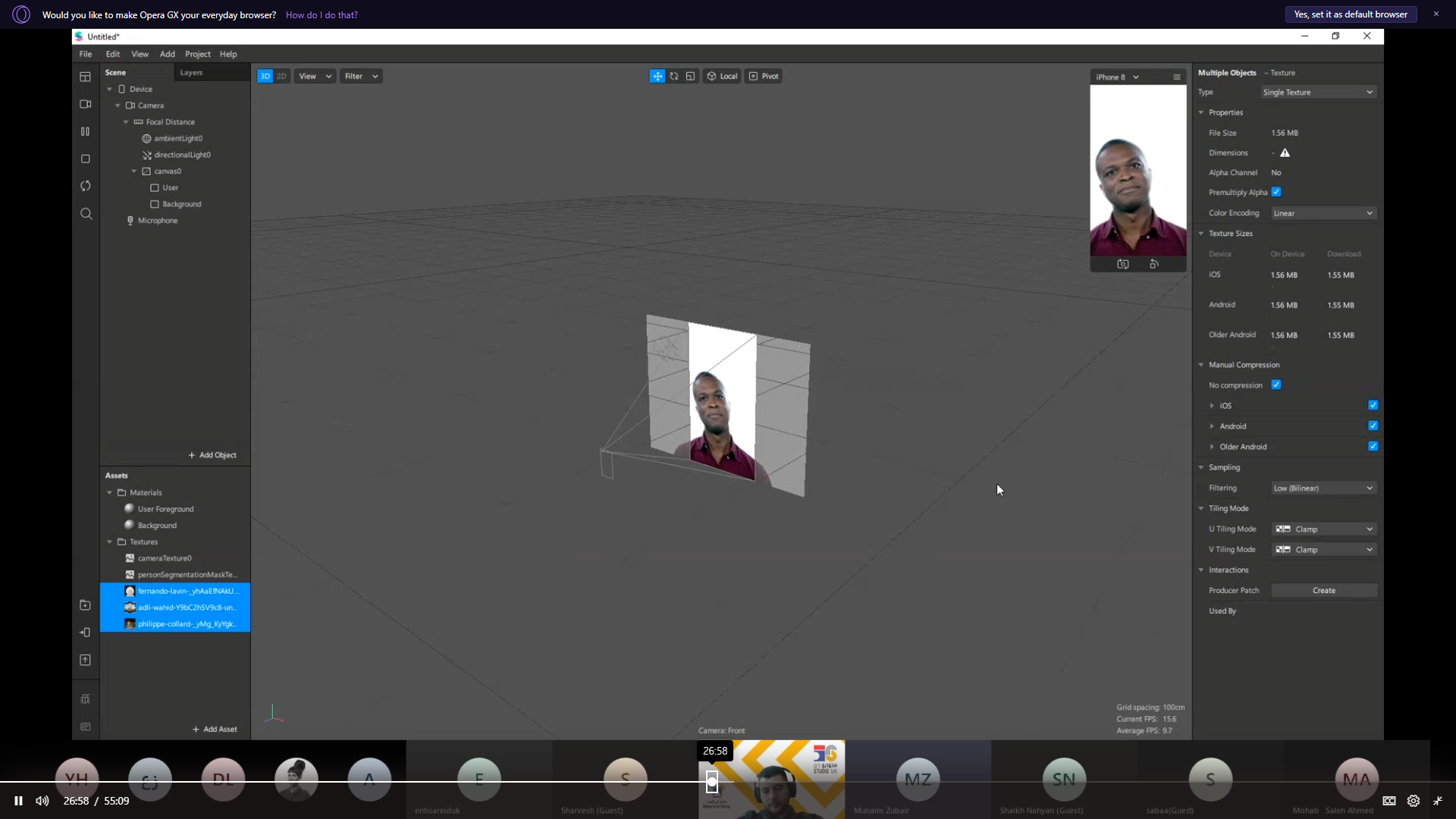The image size is (1456, 819).
Task: Click the add folder icon in left sidebar
Action: (x=85, y=605)
